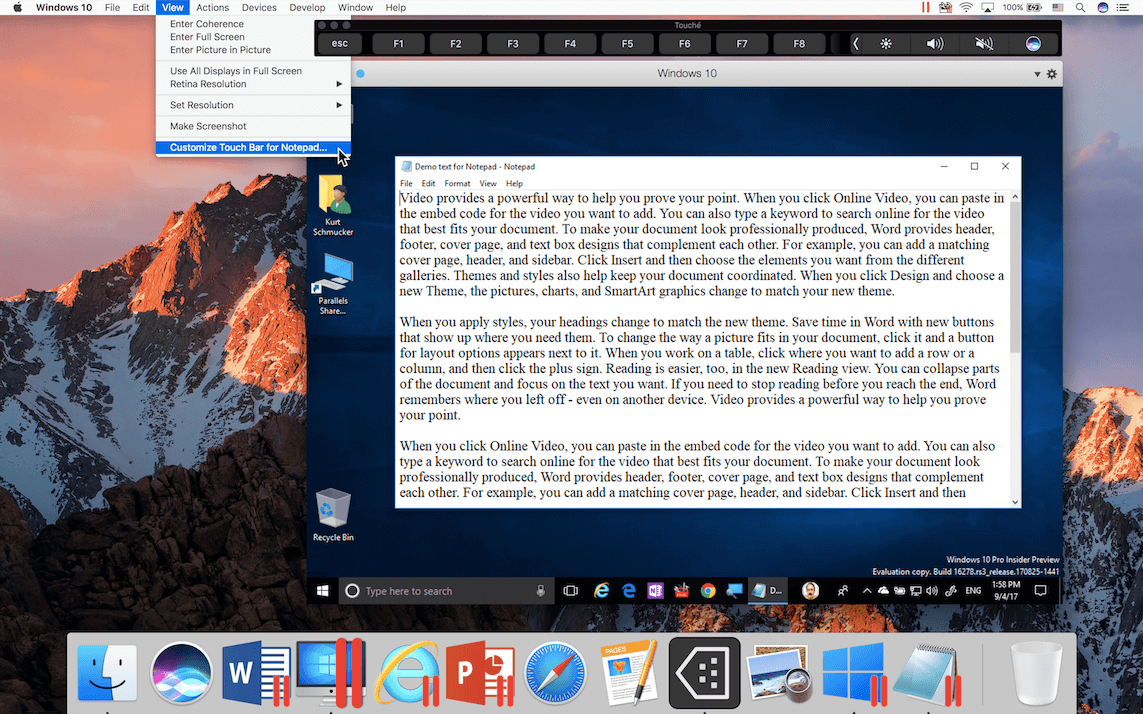Open Internet Explorer on the Windows taskbar
The height and width of the screenshot is (714, 1143).
(x=601, y=591)
